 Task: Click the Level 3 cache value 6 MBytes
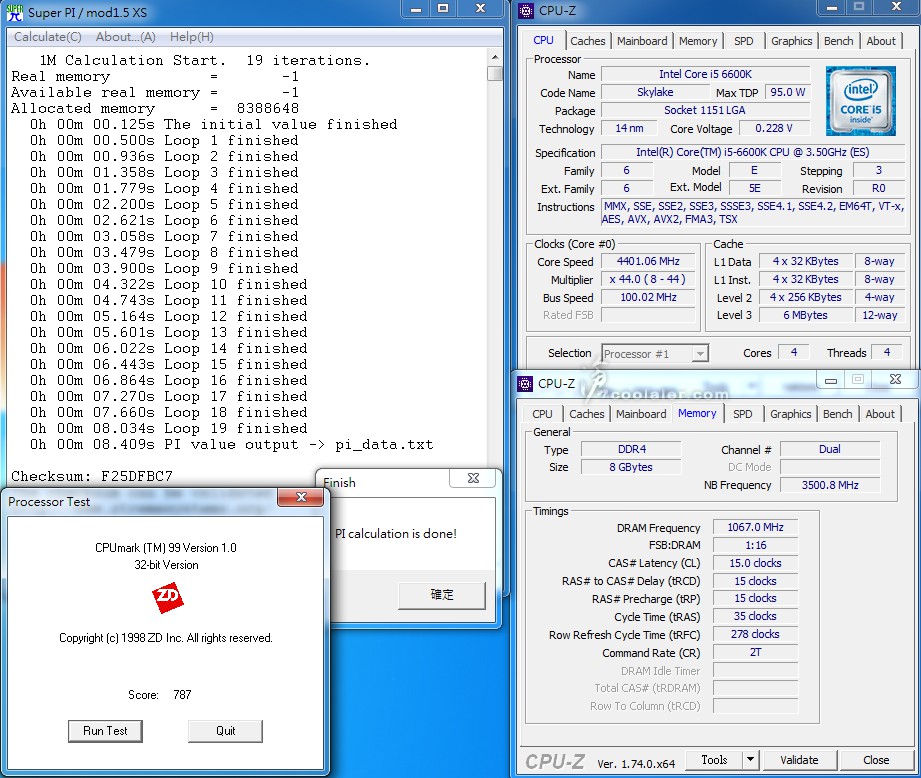click(x=805, y=315)
